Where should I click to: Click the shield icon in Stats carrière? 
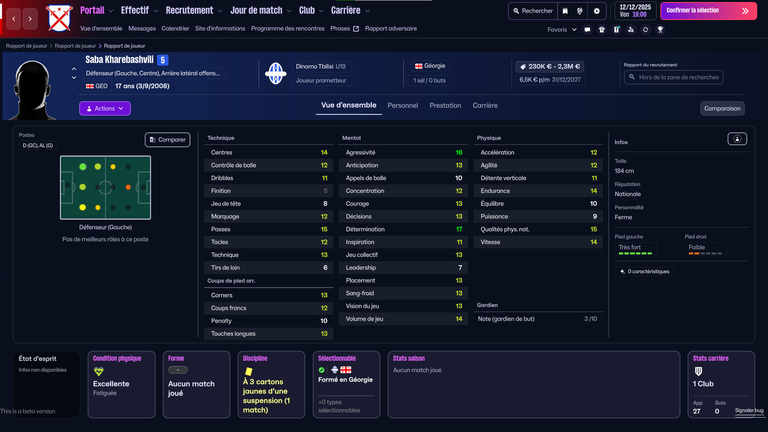click(x=698, y=372)
